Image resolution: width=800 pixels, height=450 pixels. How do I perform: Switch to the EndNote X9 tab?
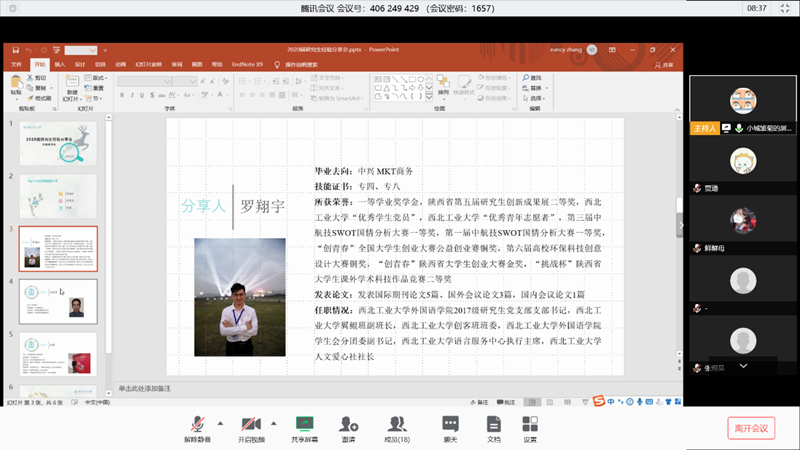(247, 64)
